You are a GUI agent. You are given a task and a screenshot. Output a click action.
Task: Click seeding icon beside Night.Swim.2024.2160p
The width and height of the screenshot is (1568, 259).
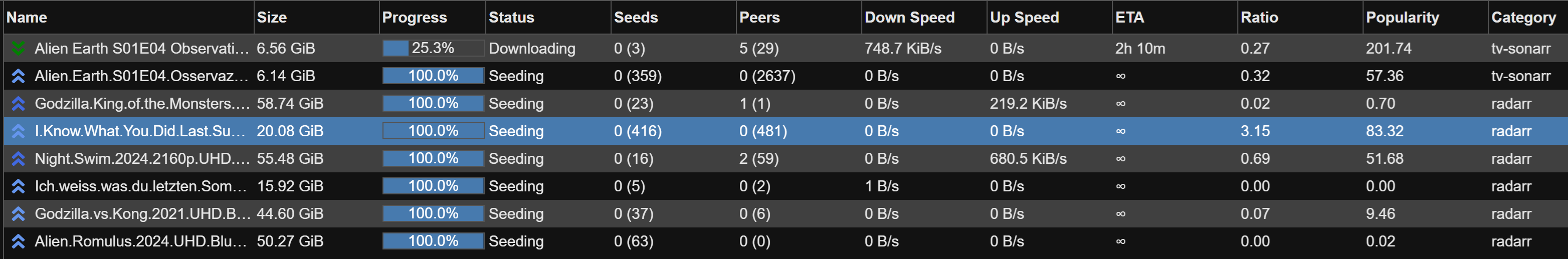[x=18, y=159]
